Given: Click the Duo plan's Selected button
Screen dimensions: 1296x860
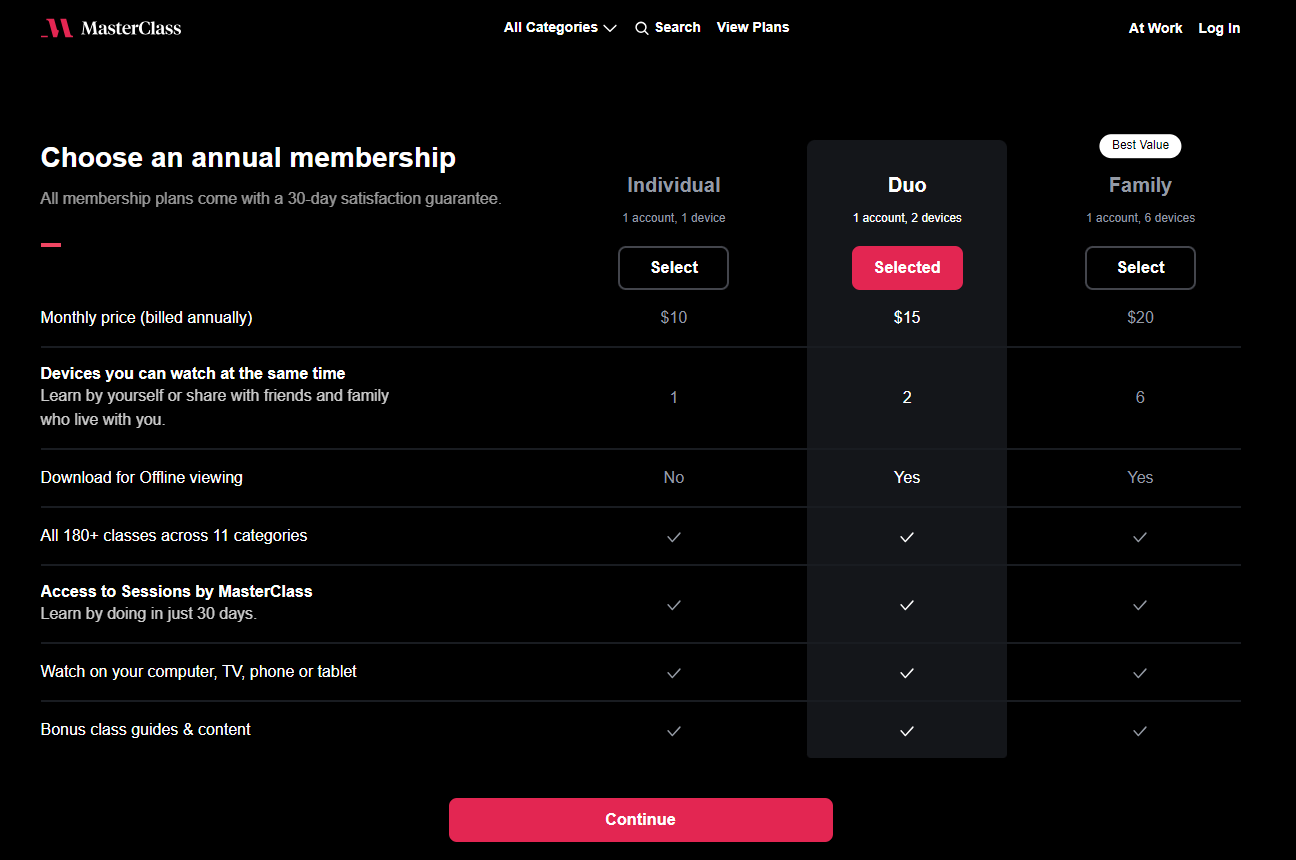Looking at the screenshot, I should click(907, 268).
